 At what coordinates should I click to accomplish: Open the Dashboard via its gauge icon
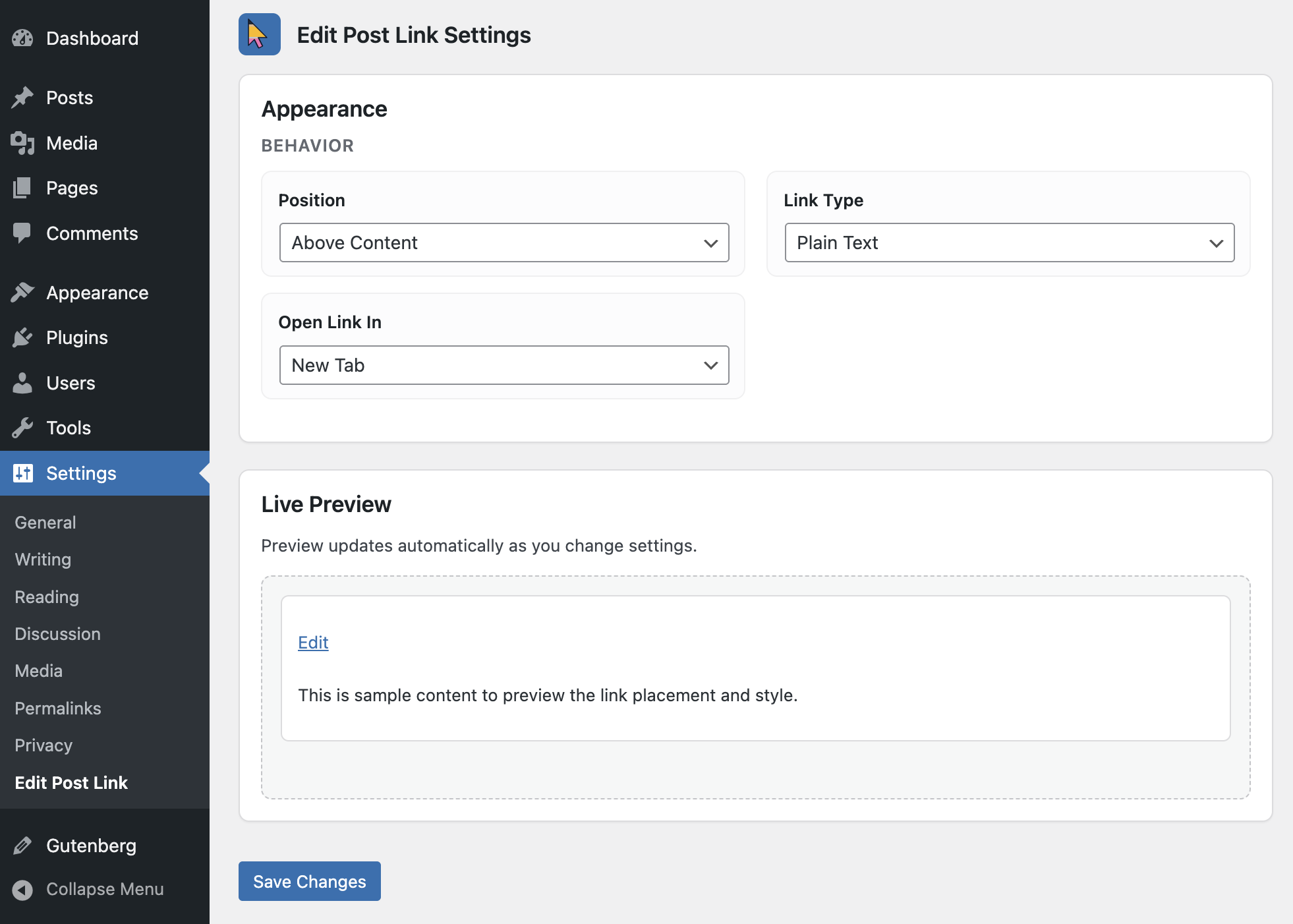pyautogui.click(x=22, y=38)
